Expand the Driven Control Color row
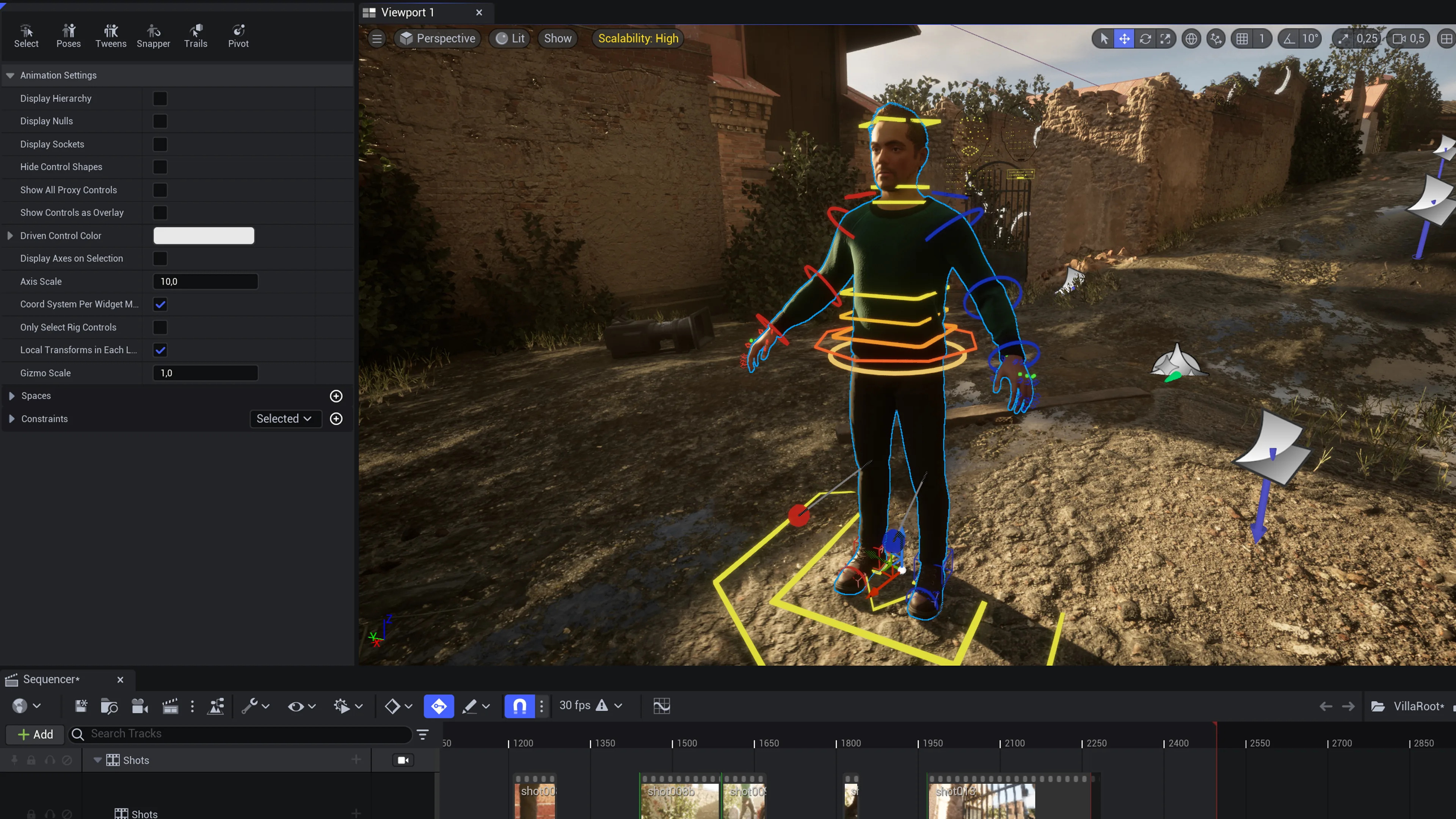1456x819 pixels. click(10, 236)
